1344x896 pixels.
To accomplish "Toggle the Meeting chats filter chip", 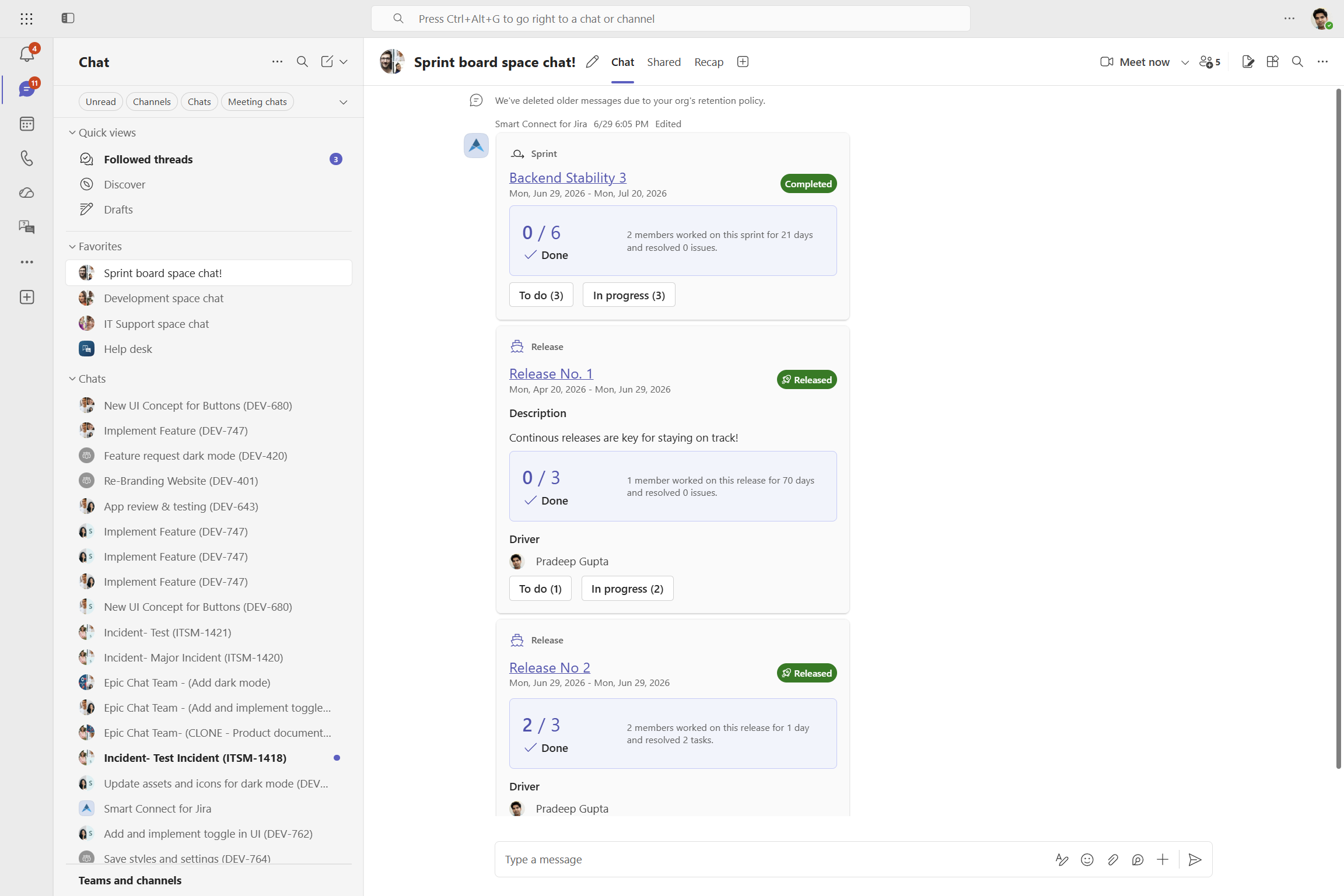I will 257,101.
